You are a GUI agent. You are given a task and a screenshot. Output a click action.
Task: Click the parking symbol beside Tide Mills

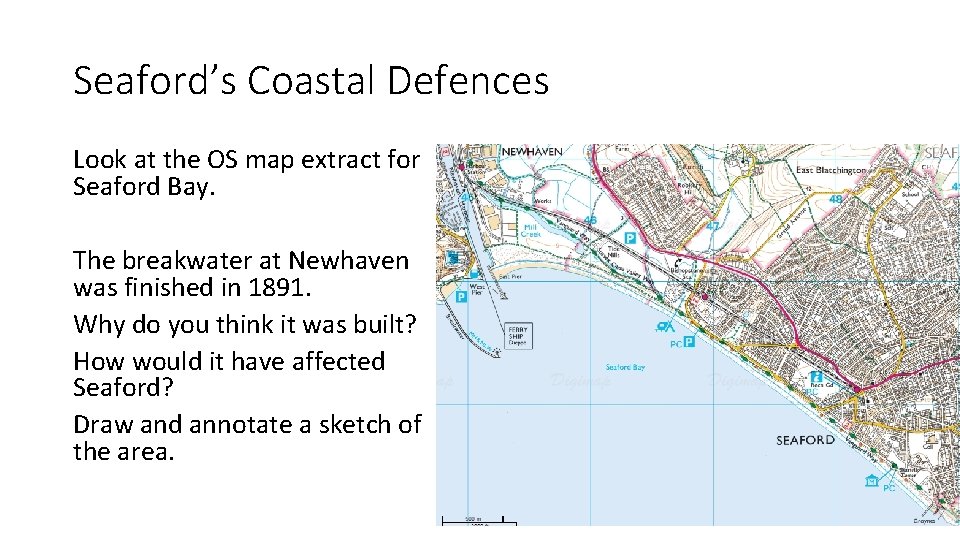tap(629, 238)
